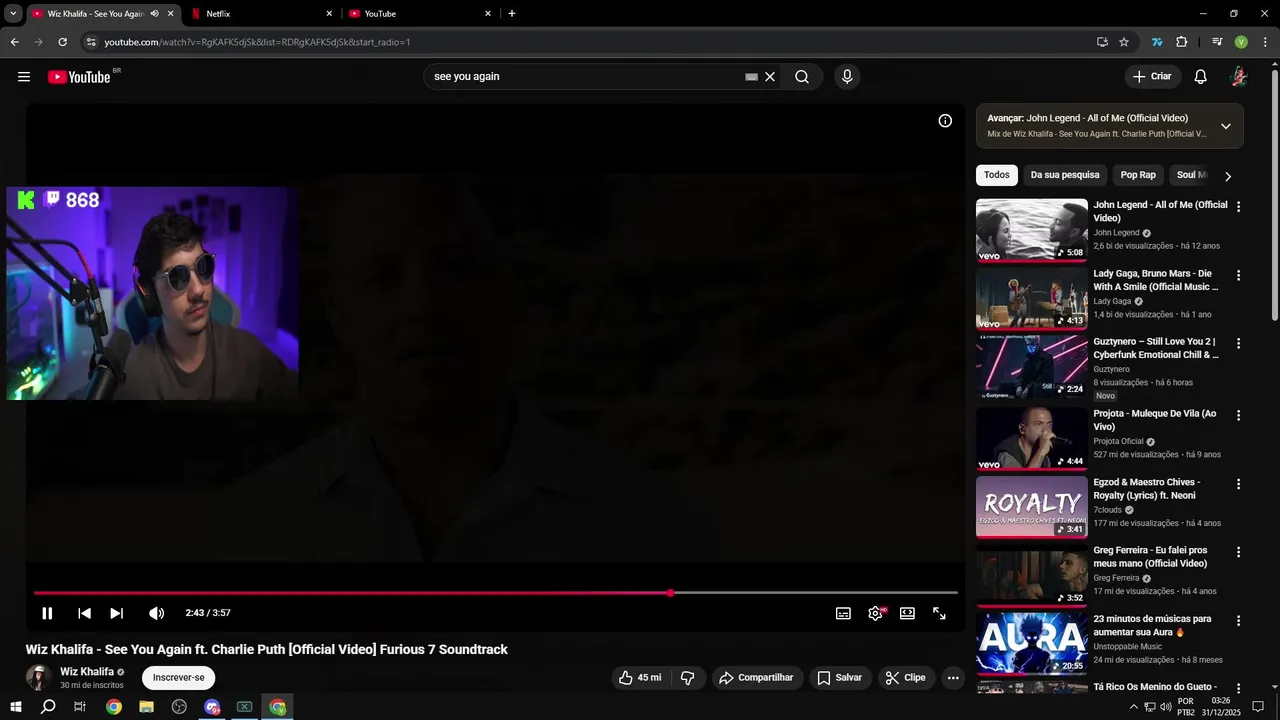Open more actions menu below video
This screenshot has width=1280, height=720.
click(x=953, y=678)
